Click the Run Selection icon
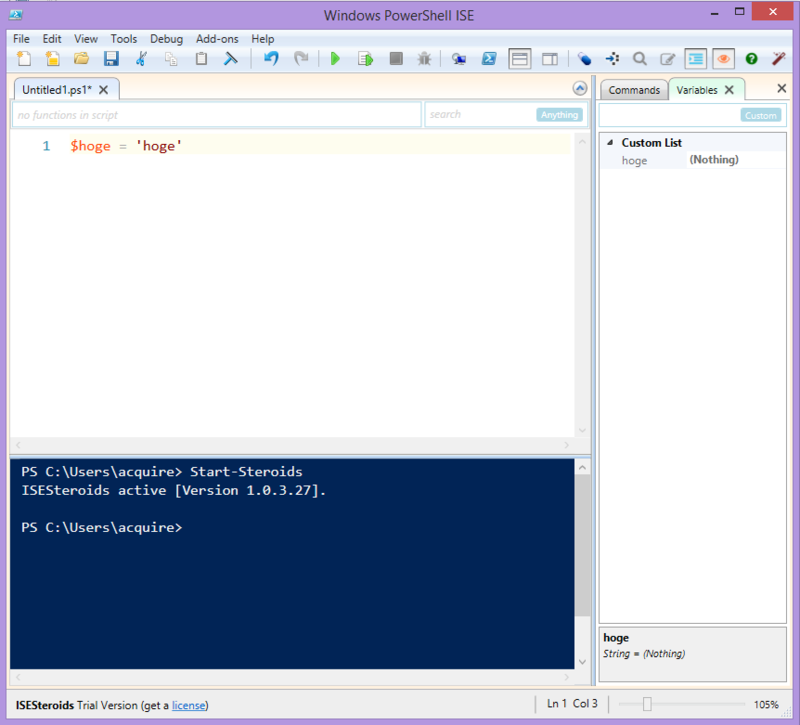This screenshot has width=800, height=725. tap(365, 58)
